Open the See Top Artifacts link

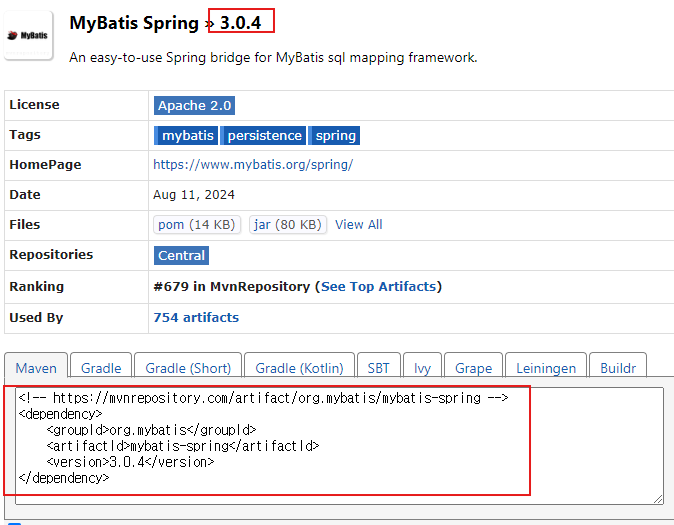[379, 286]
